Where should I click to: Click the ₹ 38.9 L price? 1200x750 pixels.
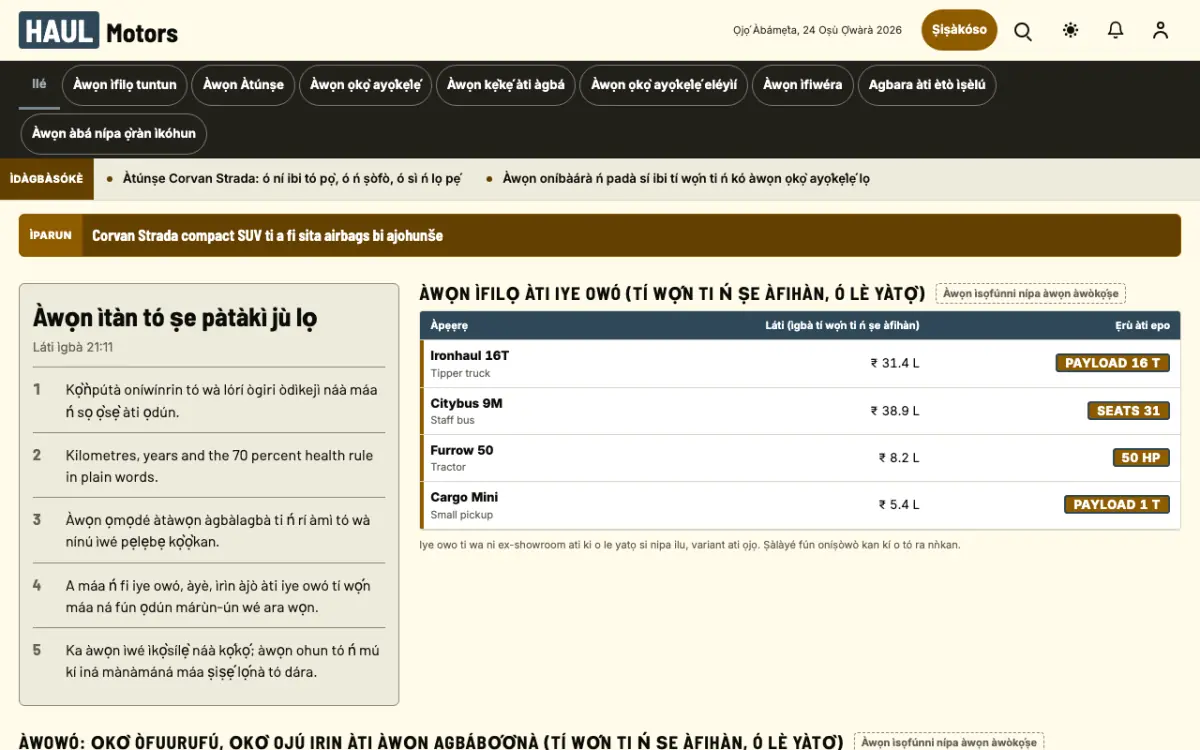(895, 411)
